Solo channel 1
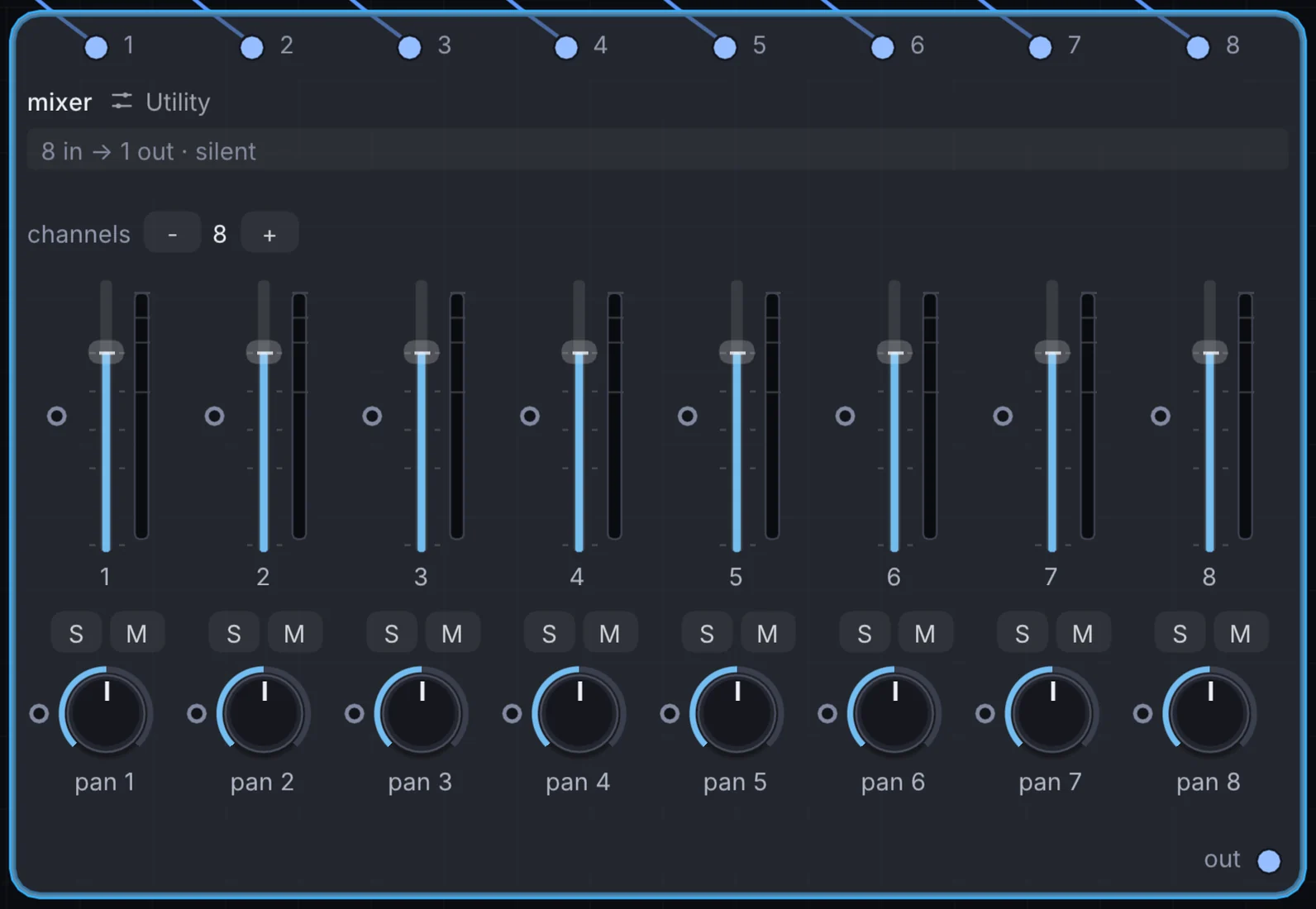Screen dimensions: 1316x909 (x=76, y=633)
